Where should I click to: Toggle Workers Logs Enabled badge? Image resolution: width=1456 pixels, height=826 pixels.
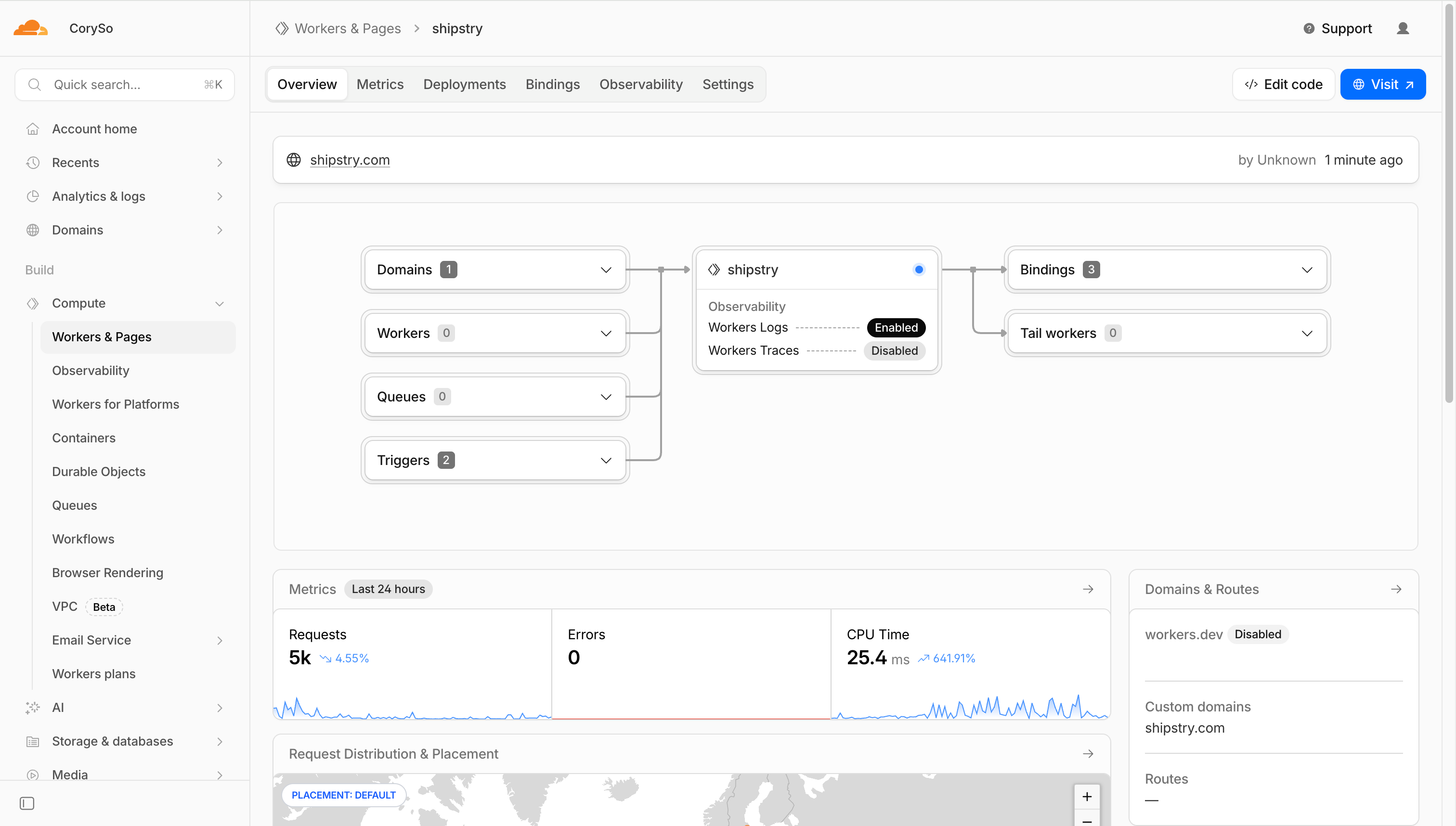click(896, 327)
